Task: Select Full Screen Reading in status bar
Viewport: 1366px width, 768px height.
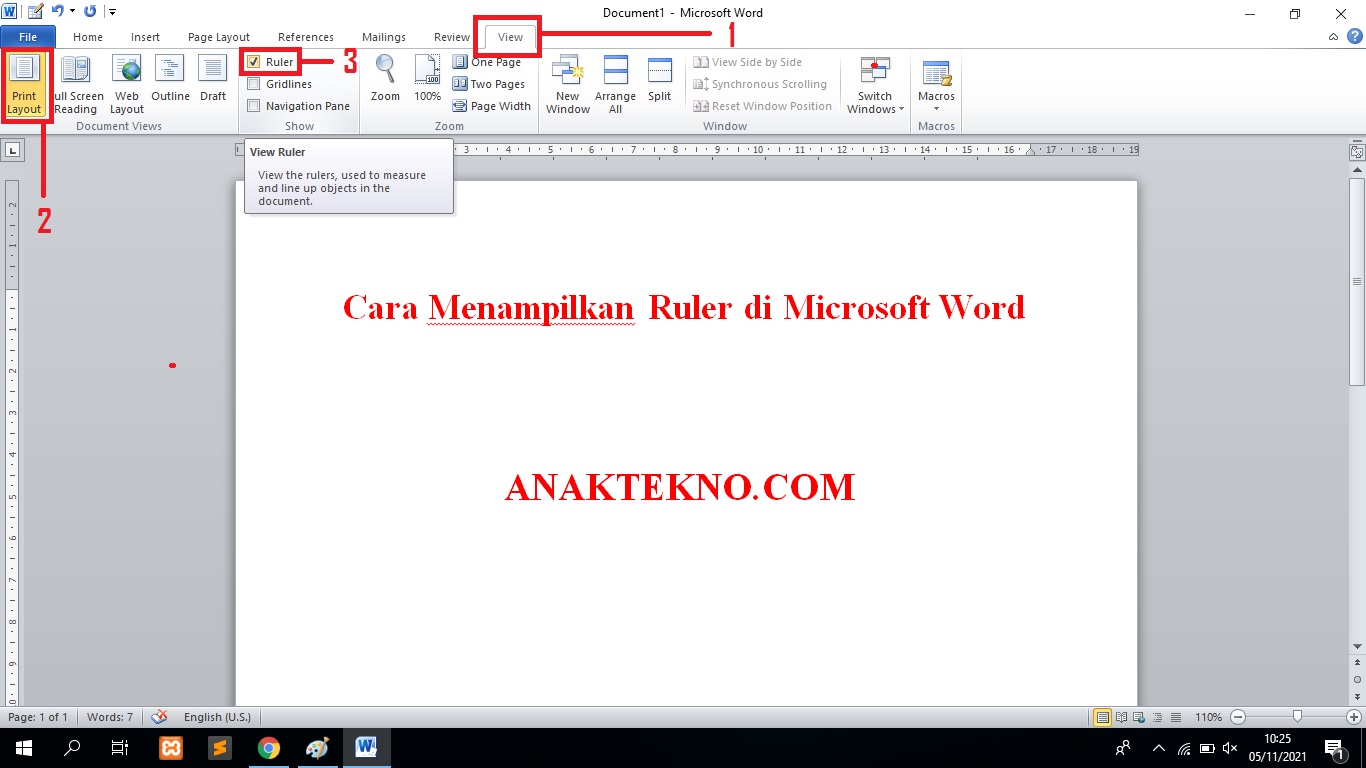Action: (1121, 717)
